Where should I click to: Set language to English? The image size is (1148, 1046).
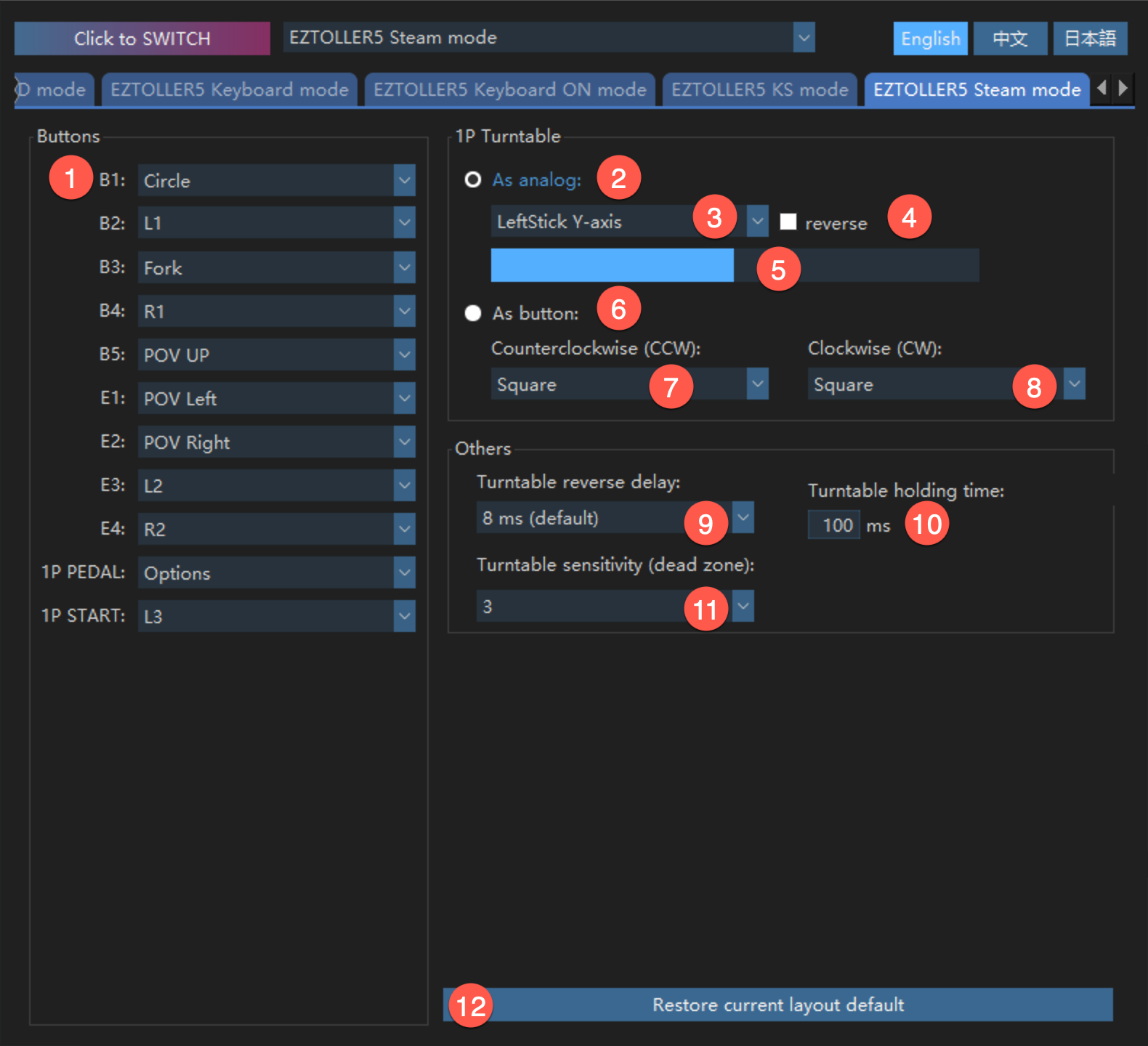click(x=931, y=38)
